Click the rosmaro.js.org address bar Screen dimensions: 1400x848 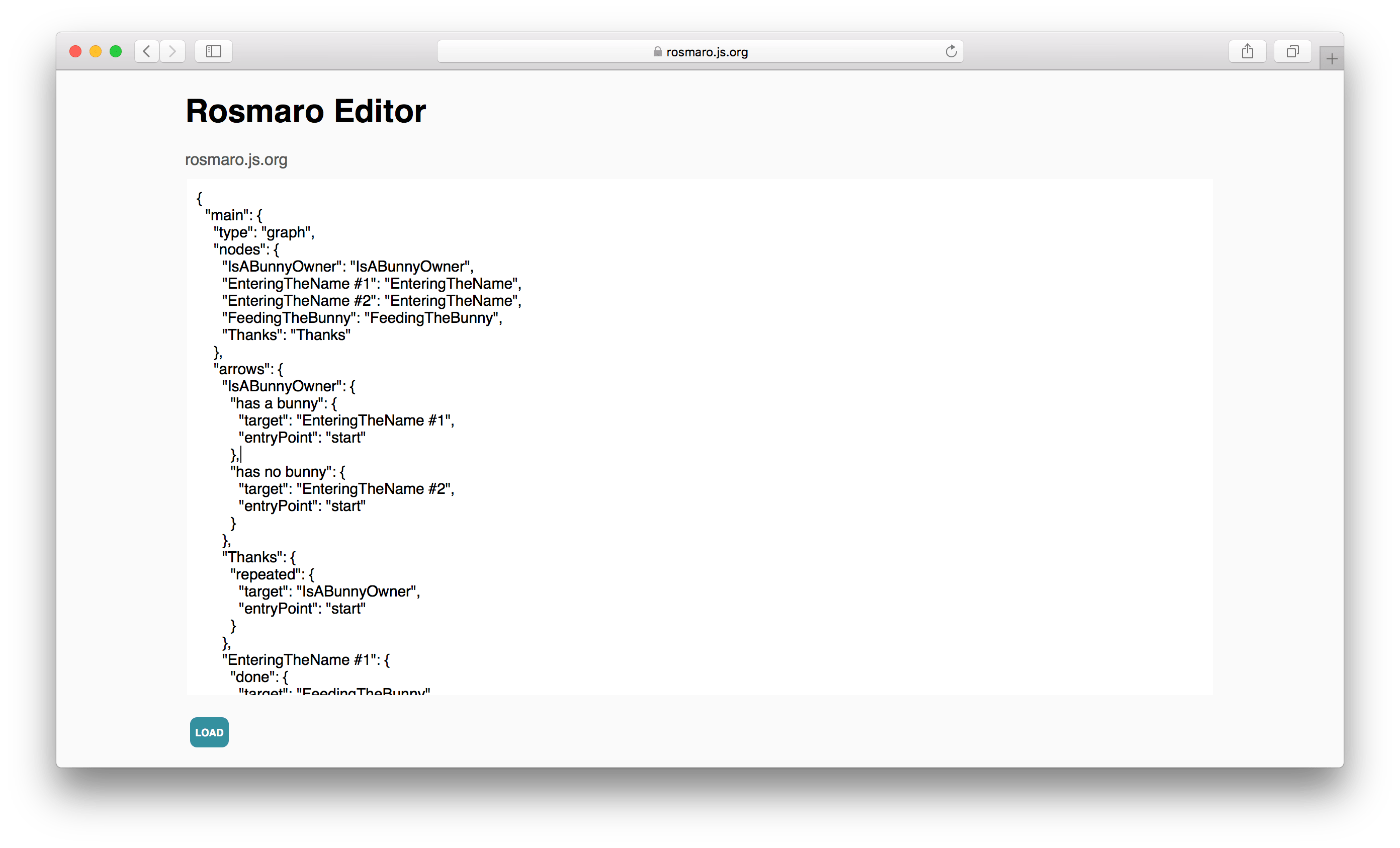coord(700,52)
